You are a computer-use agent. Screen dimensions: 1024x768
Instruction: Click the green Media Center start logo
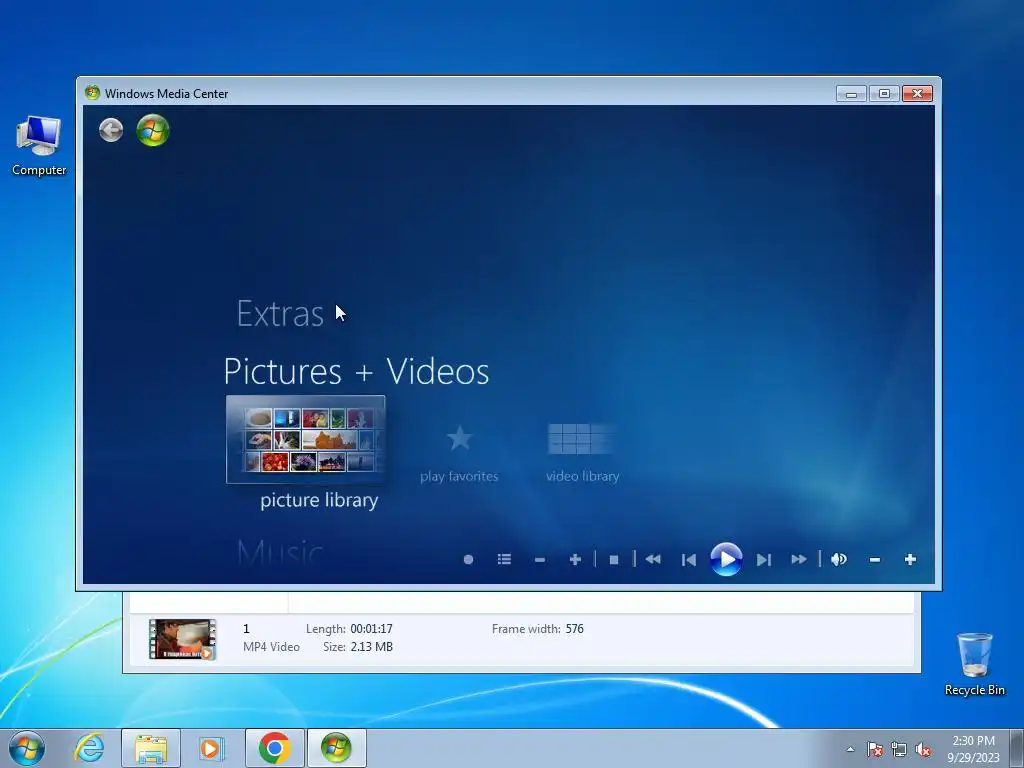(153, 130)
